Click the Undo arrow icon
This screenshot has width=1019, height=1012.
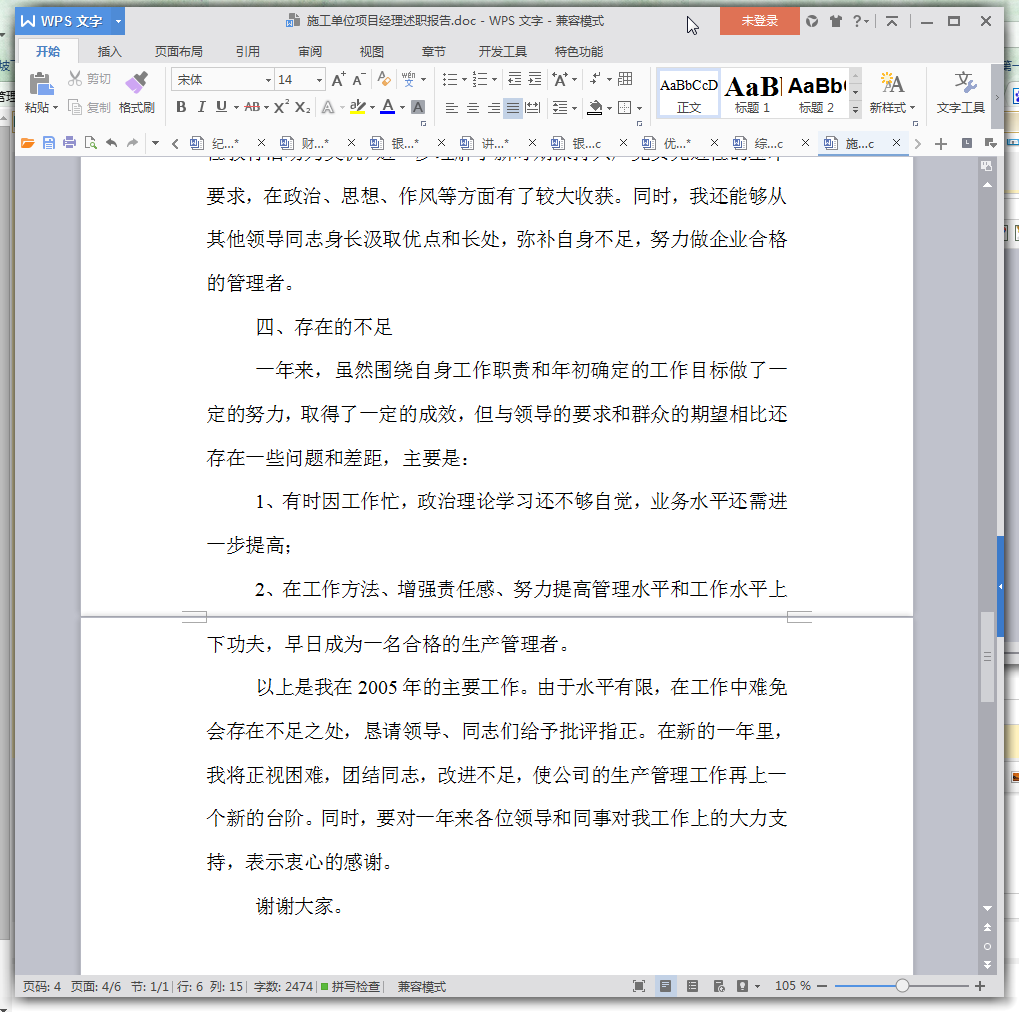111,142
